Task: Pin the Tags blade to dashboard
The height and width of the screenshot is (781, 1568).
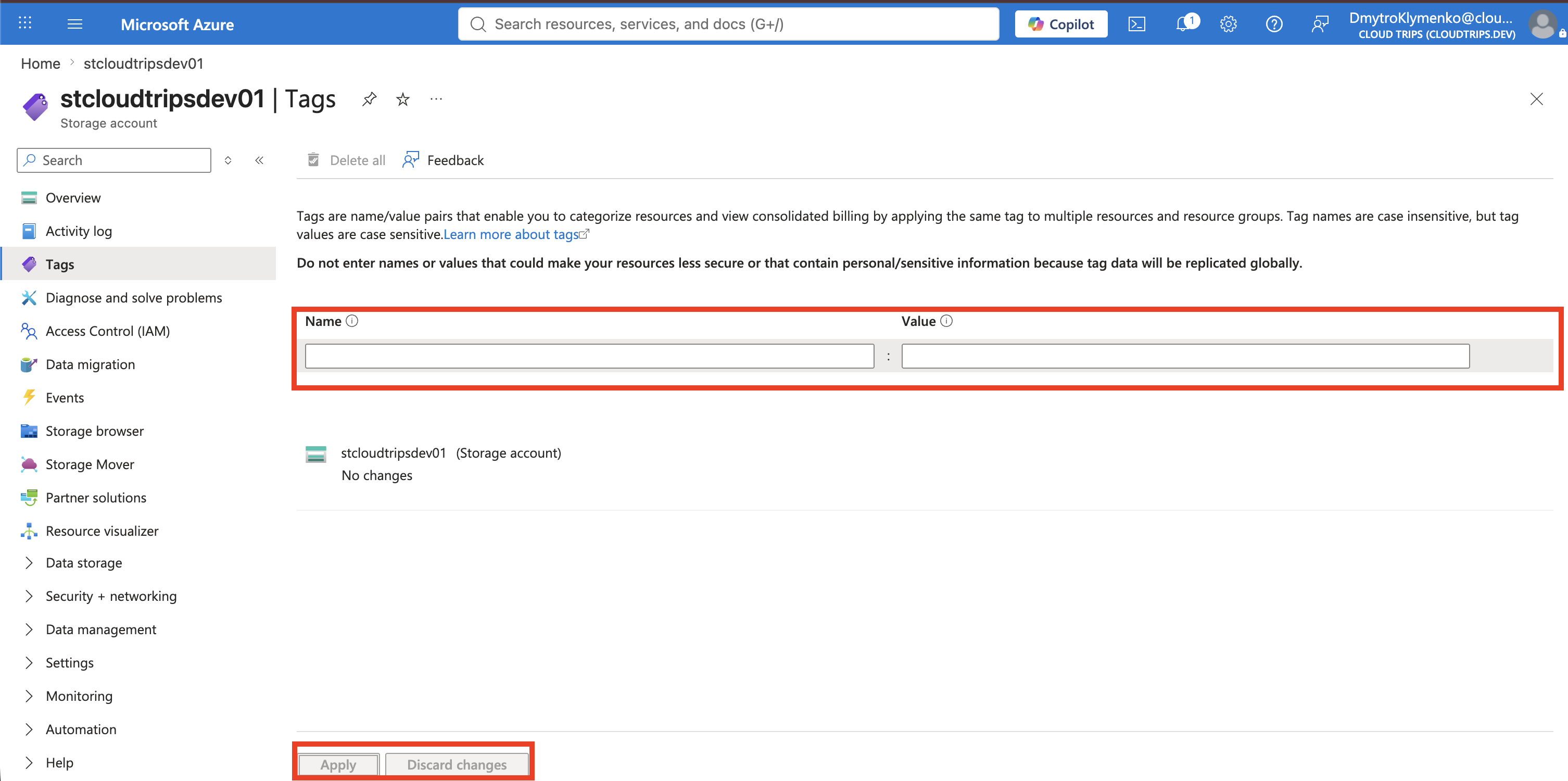Action: [369, 98]
